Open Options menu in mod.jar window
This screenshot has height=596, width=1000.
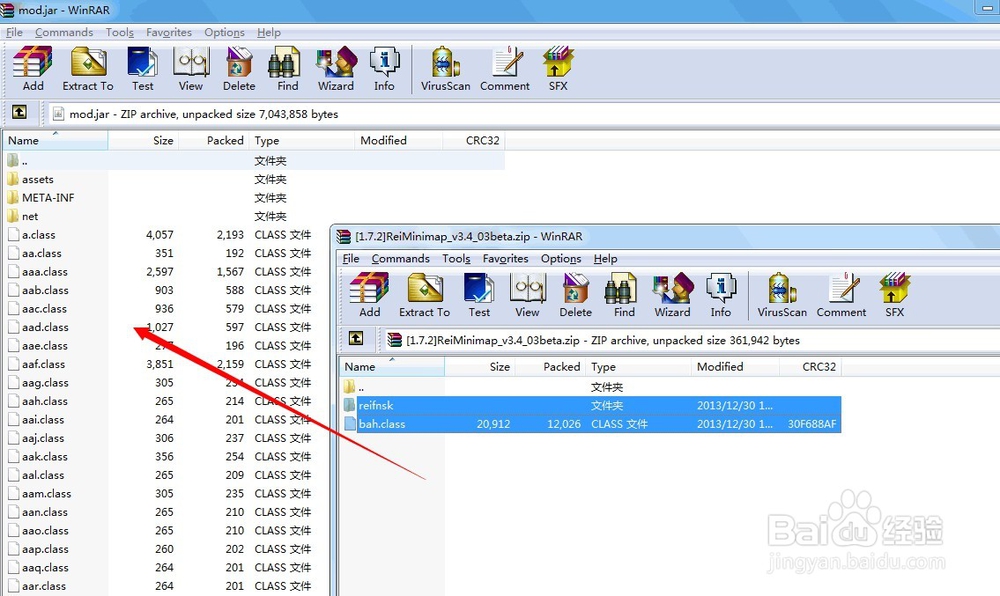pyautogui.click(x=224, y=33)
